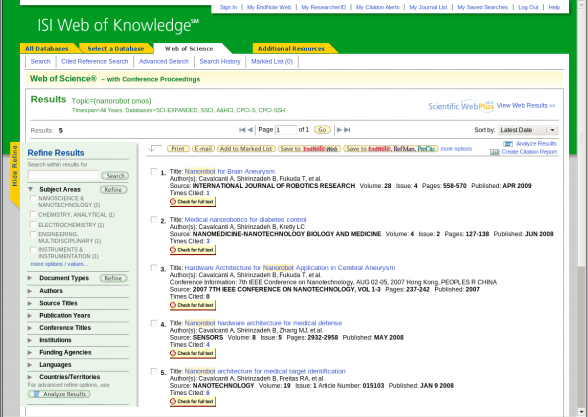
Task: Go to first page arrow icon
Action: pyautogui.click(x=242, y=130)
